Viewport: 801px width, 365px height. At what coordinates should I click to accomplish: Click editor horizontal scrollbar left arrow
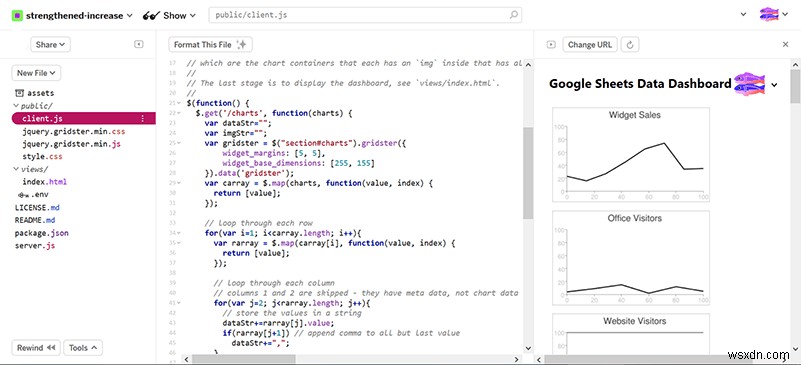pos(186,359)
